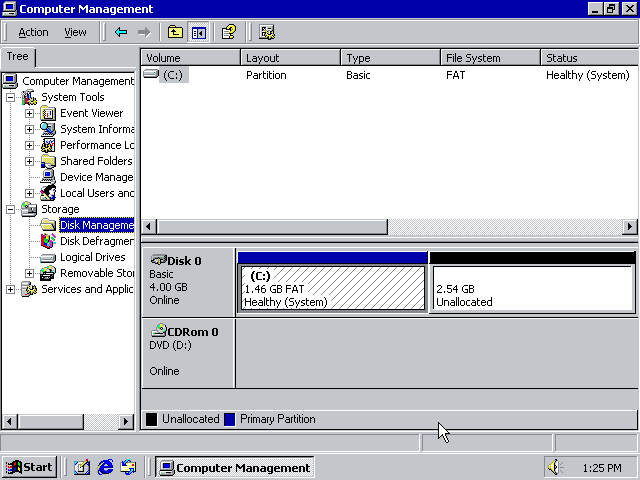Expand the Removable Storage node
Viewport: 640px width, 480px height.
click(29, 273)
